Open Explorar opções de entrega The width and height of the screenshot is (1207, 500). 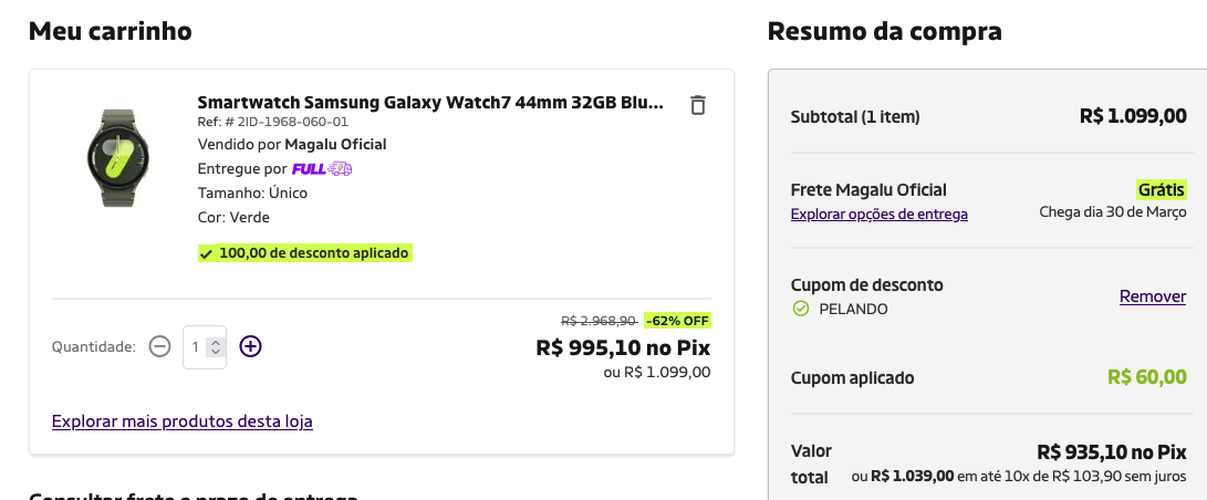(879, 213)
